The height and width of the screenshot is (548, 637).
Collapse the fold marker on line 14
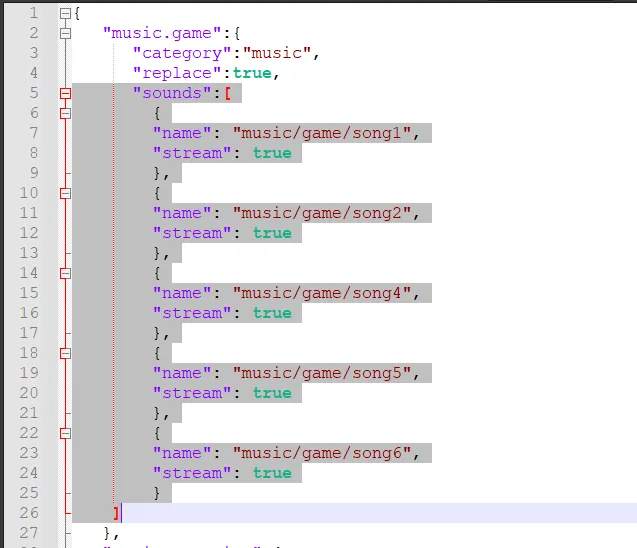click(66, 273)
